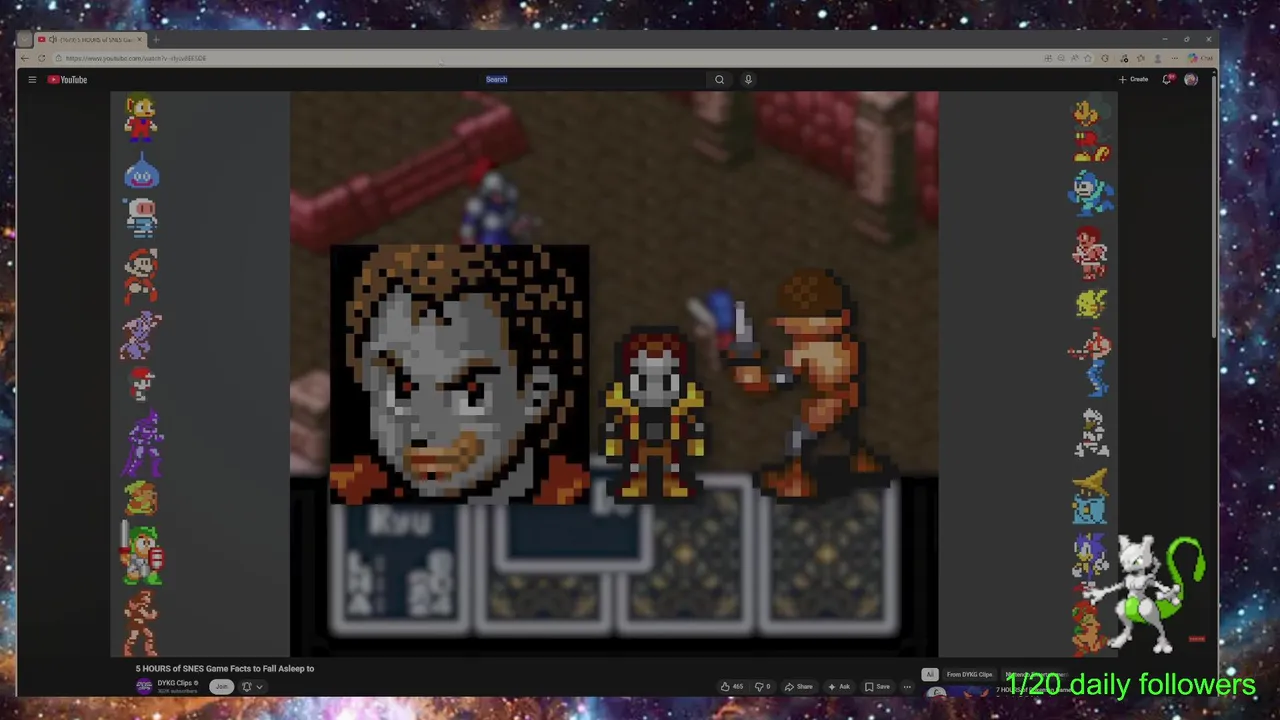The width and height of the screenshot is (1280, 720).
Task: Click the Ask button
Action: pyautogui.click(x=839, y=687)
